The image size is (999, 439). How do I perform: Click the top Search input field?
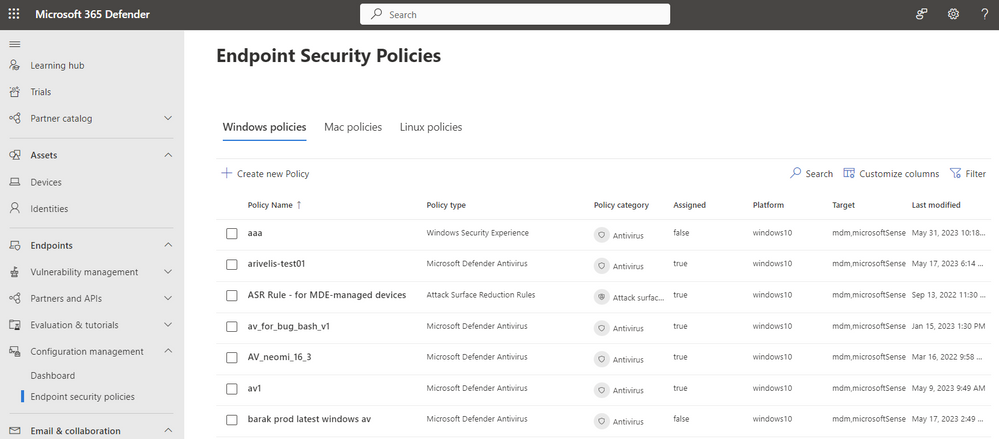pyautogui.click(x=515, y=14)
